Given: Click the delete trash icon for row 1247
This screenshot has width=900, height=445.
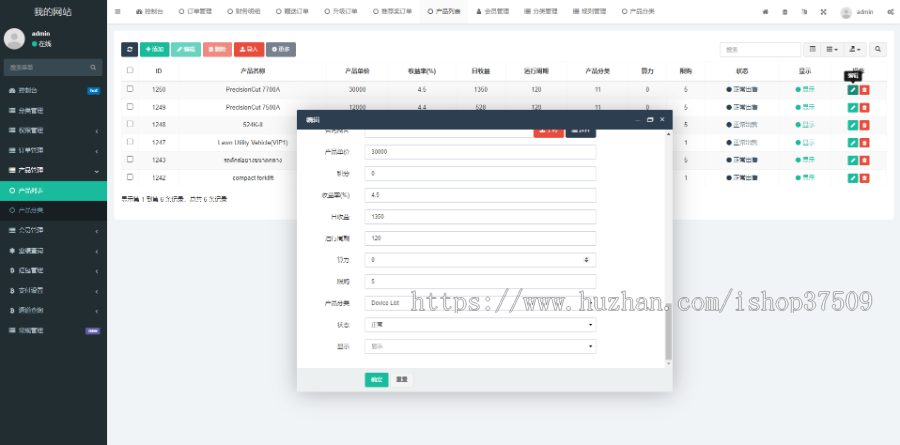Looking at the screenshot, I should coord(864,142).
